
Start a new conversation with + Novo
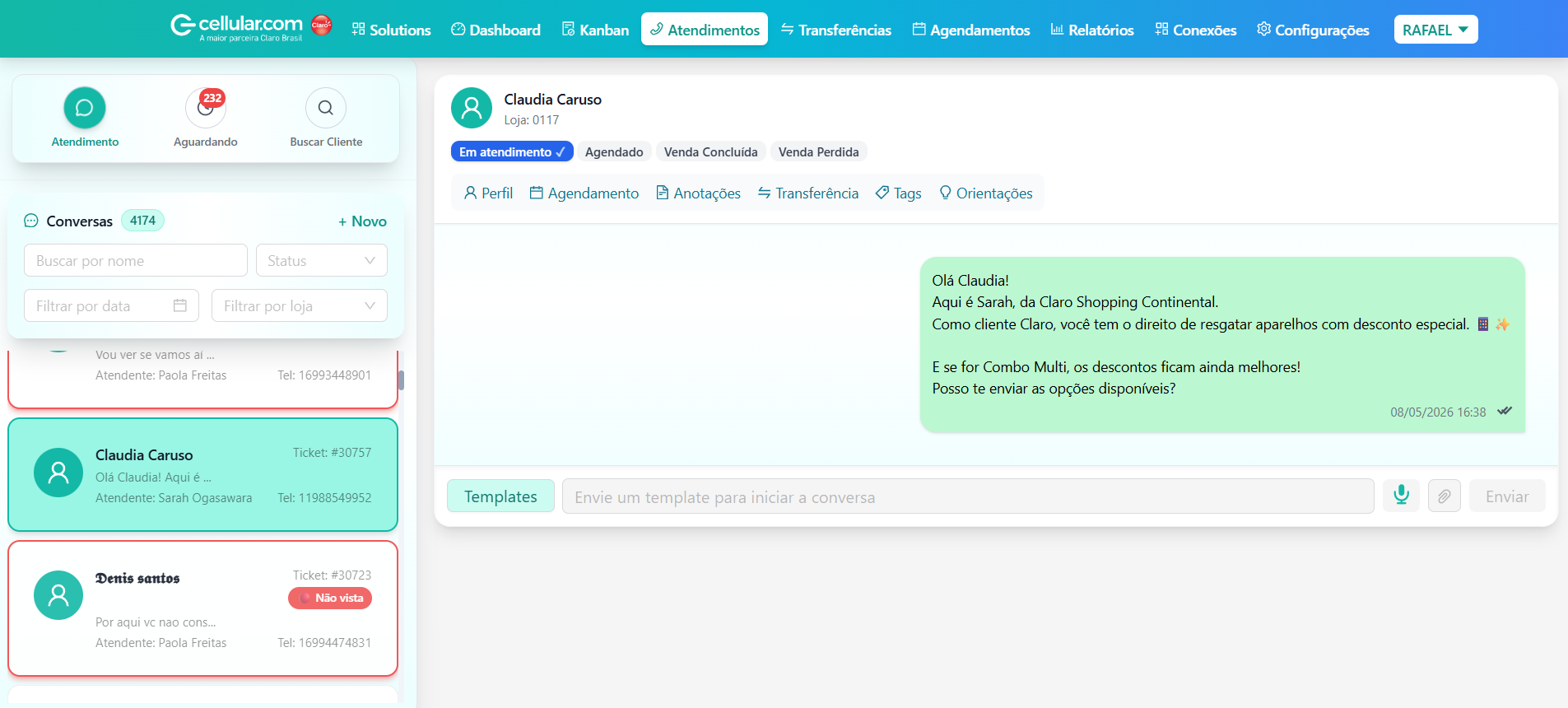[362, 221]
